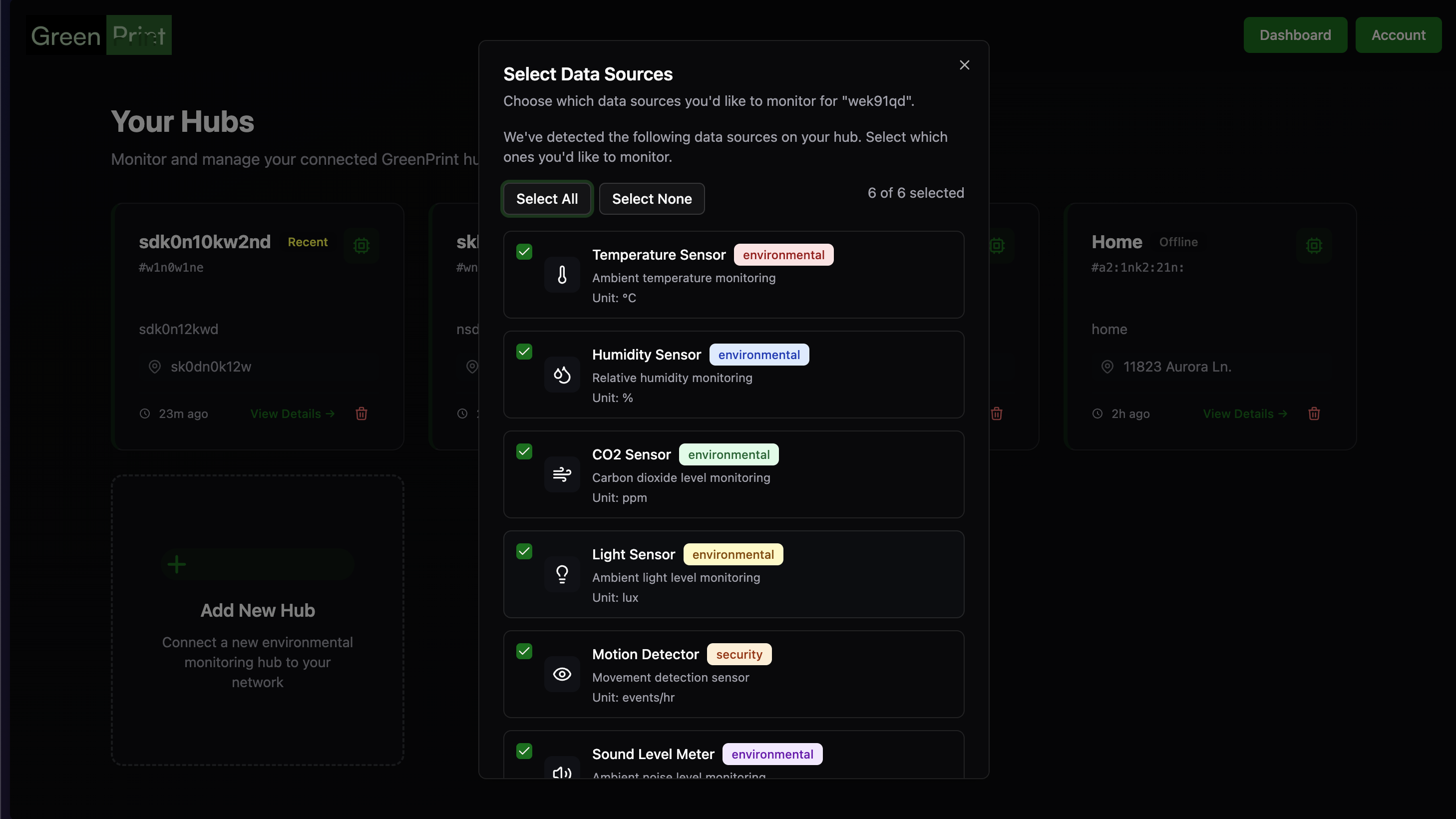Delete the Home hub with trash icon

click(x=1314, y=413)
